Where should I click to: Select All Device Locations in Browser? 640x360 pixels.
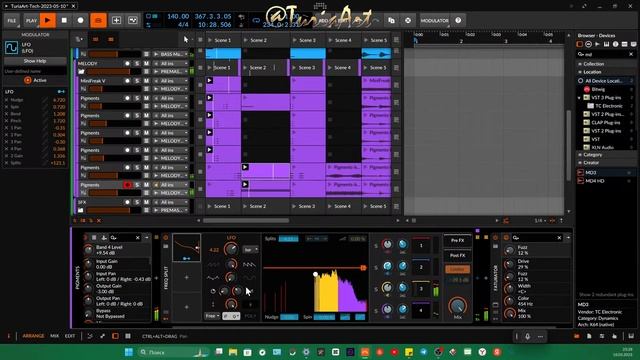pos(606,81)
